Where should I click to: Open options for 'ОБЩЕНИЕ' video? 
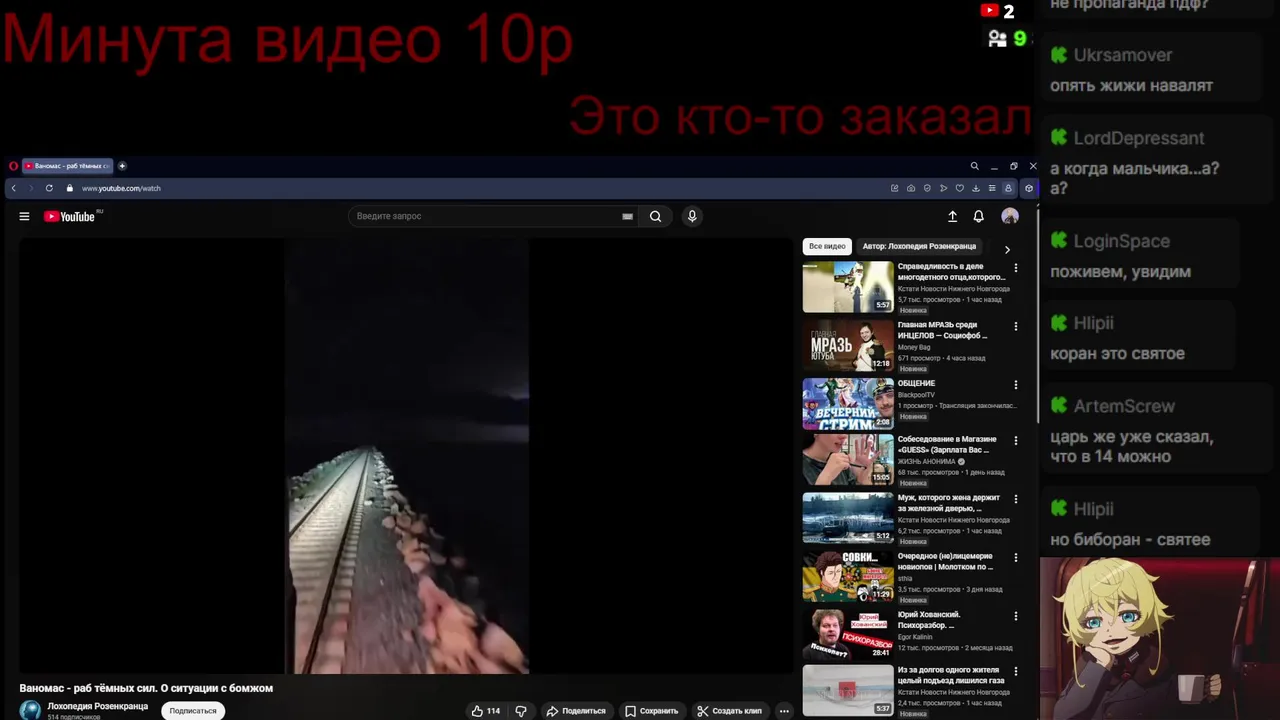click(x=1016, y=384)
